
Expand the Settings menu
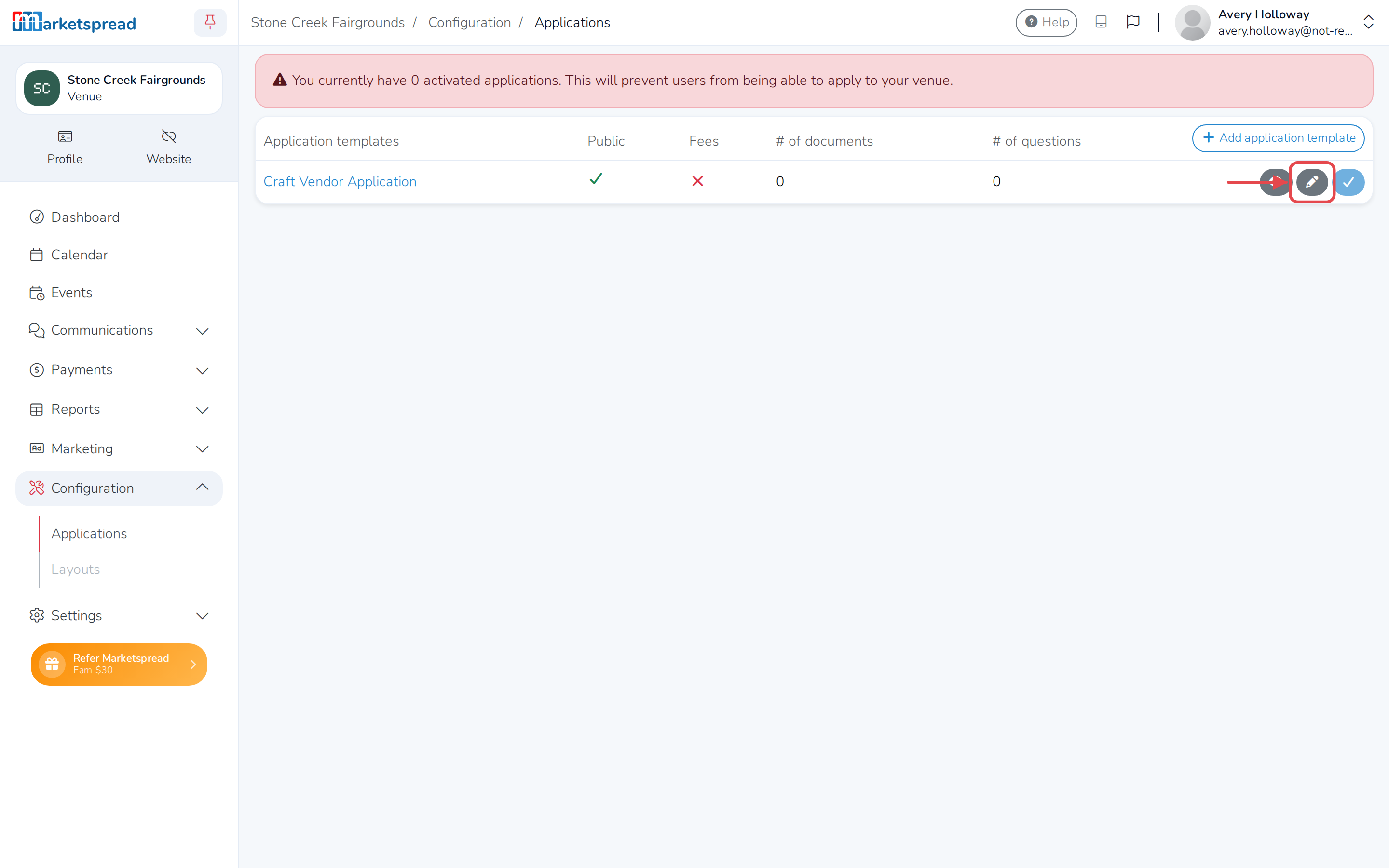point(119,615)
